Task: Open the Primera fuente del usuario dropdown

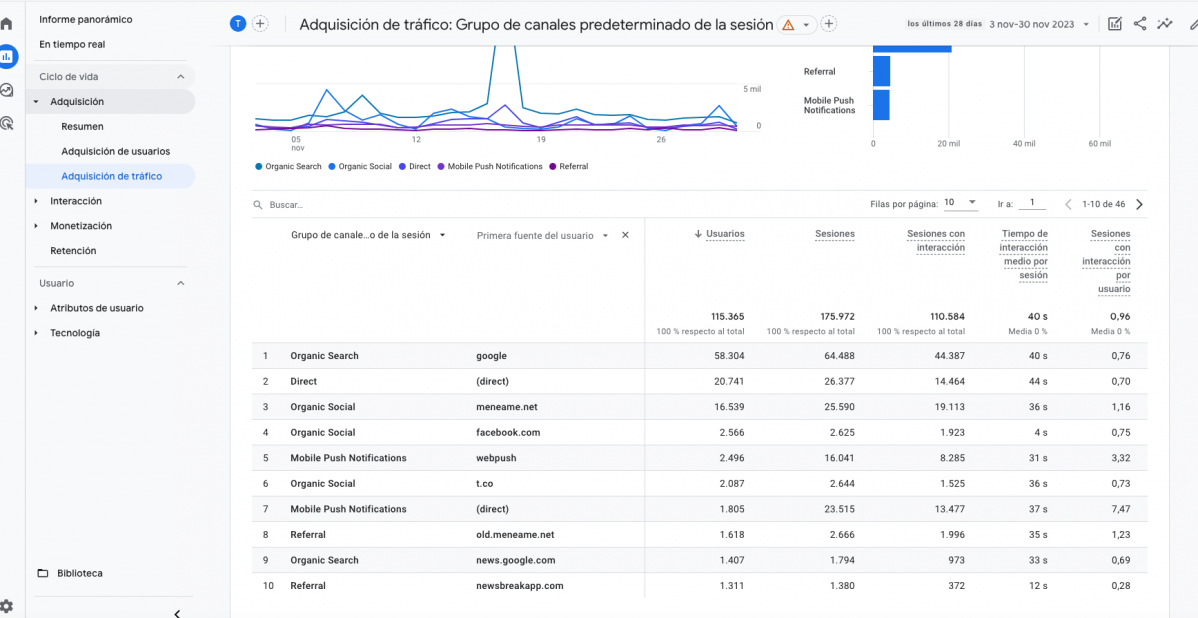Action: pyautogui.click(x=542, y=235)
